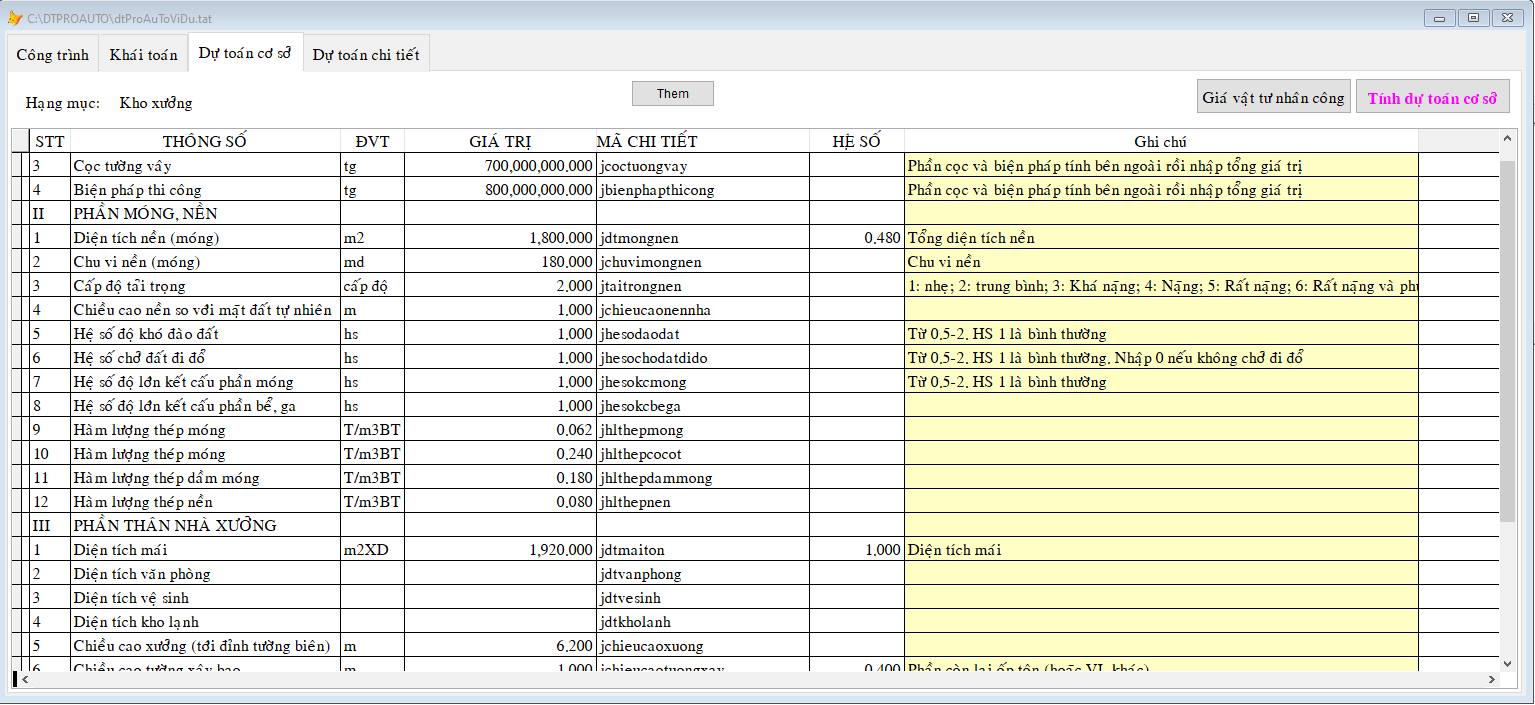Click the Diện tích mái hệ số cell

857,550
